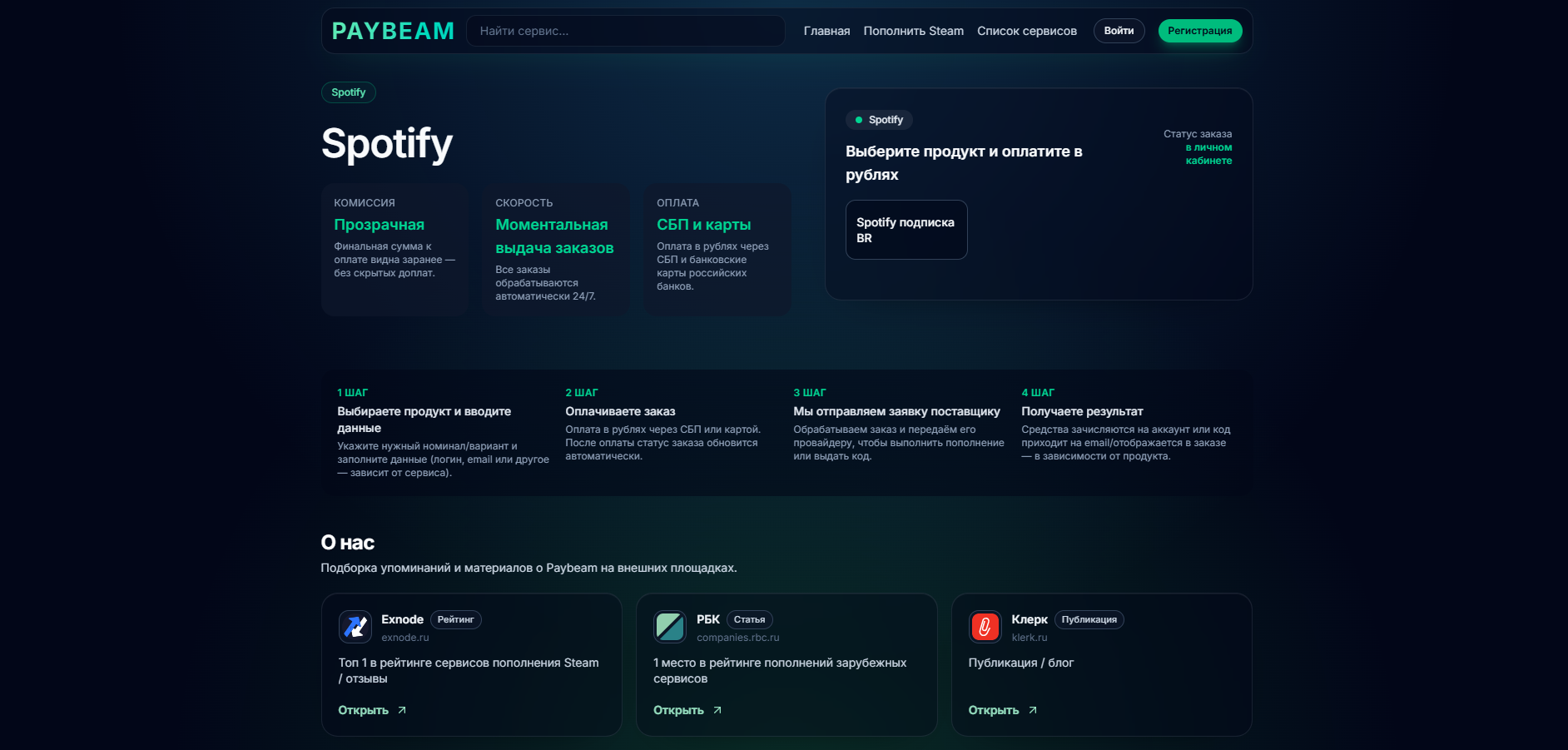Open order status в личном кабинете link
Screen dimensions: 1568x750
pyautogui.click(x=1208, y=154)
